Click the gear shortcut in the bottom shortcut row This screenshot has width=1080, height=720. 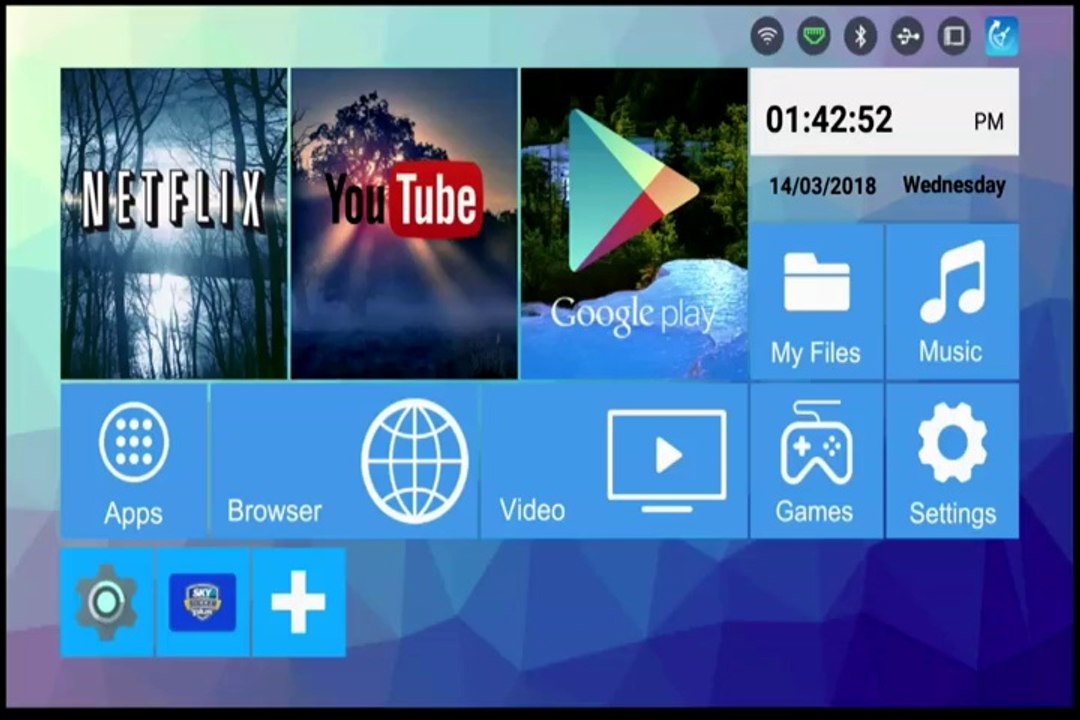(107, 602)
